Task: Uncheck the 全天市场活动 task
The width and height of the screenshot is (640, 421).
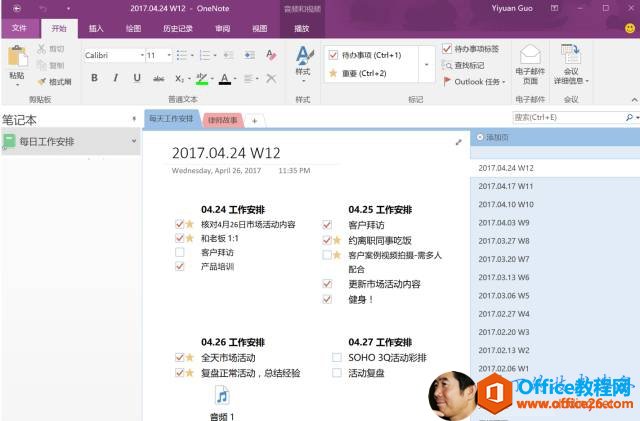Action: [179, 357]
